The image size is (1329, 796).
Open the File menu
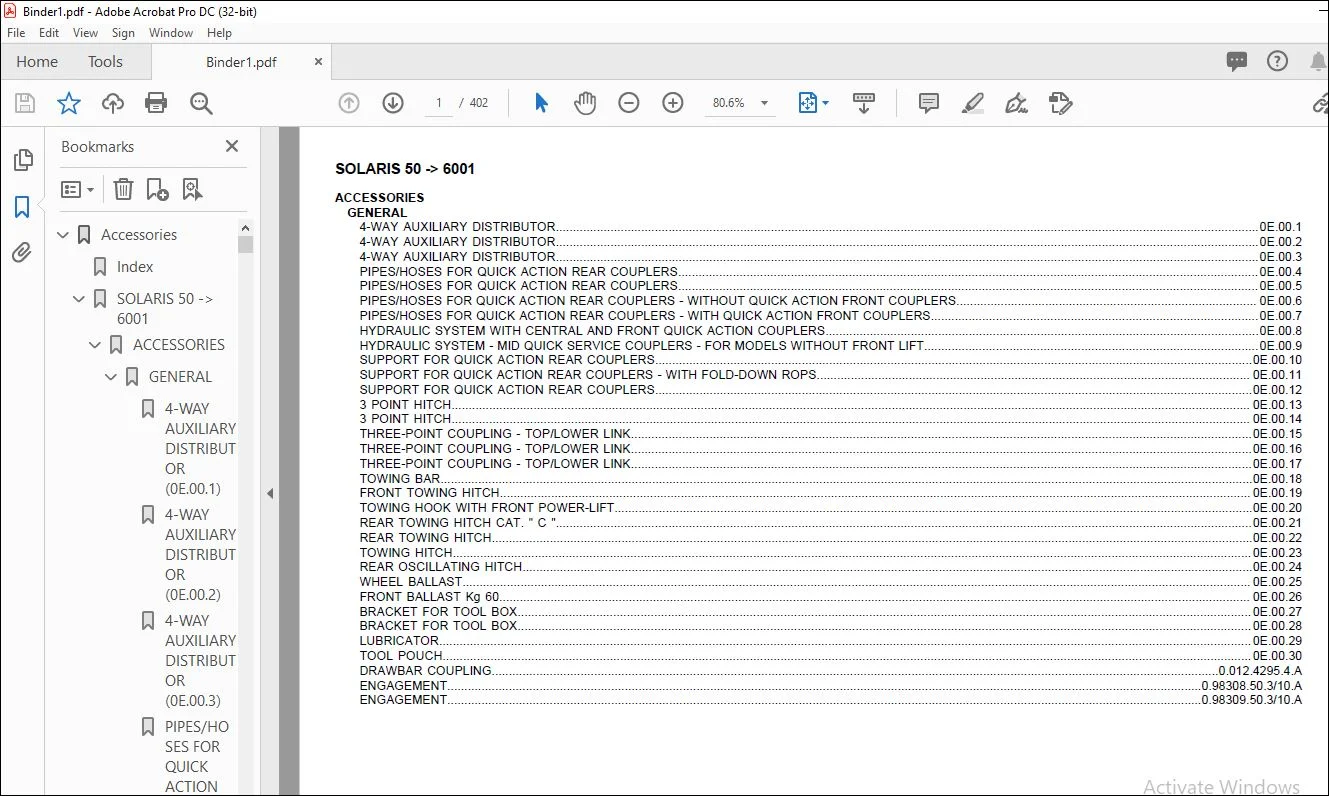[x=16, y=33]
